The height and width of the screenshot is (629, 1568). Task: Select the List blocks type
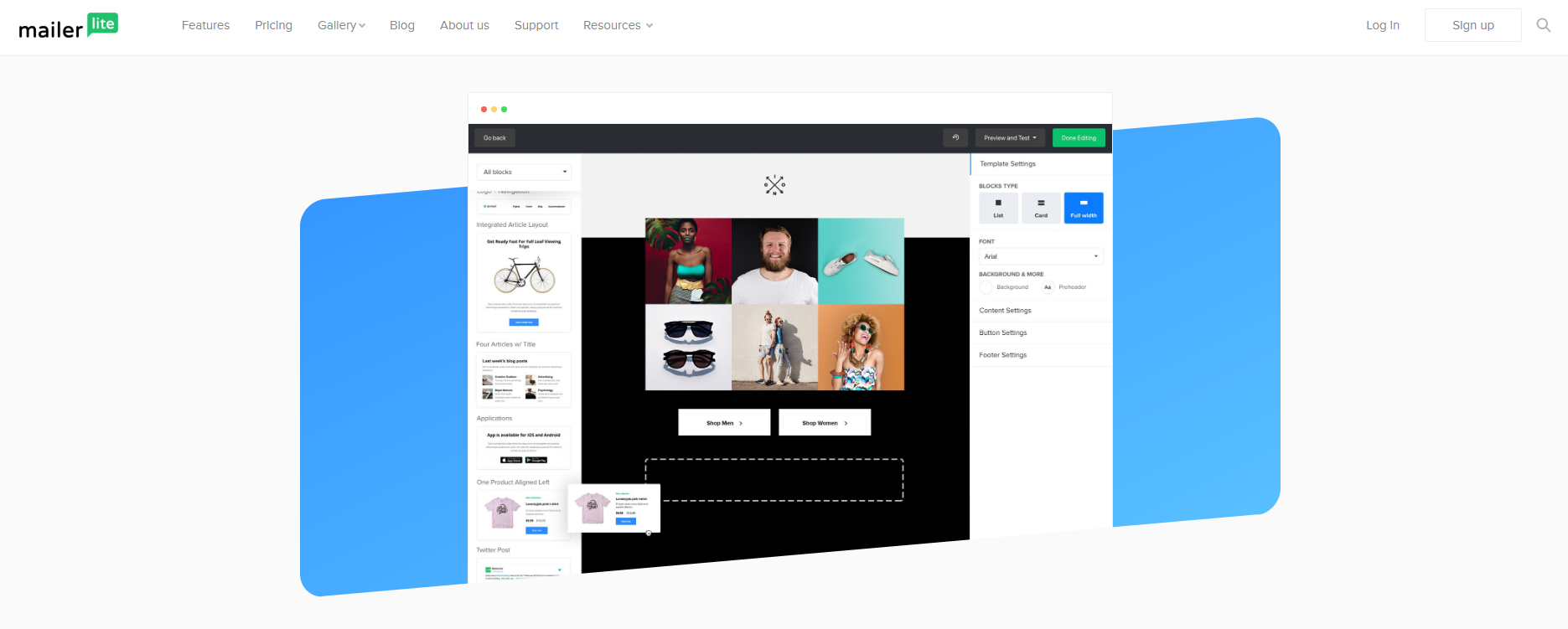tap(998, 208)
